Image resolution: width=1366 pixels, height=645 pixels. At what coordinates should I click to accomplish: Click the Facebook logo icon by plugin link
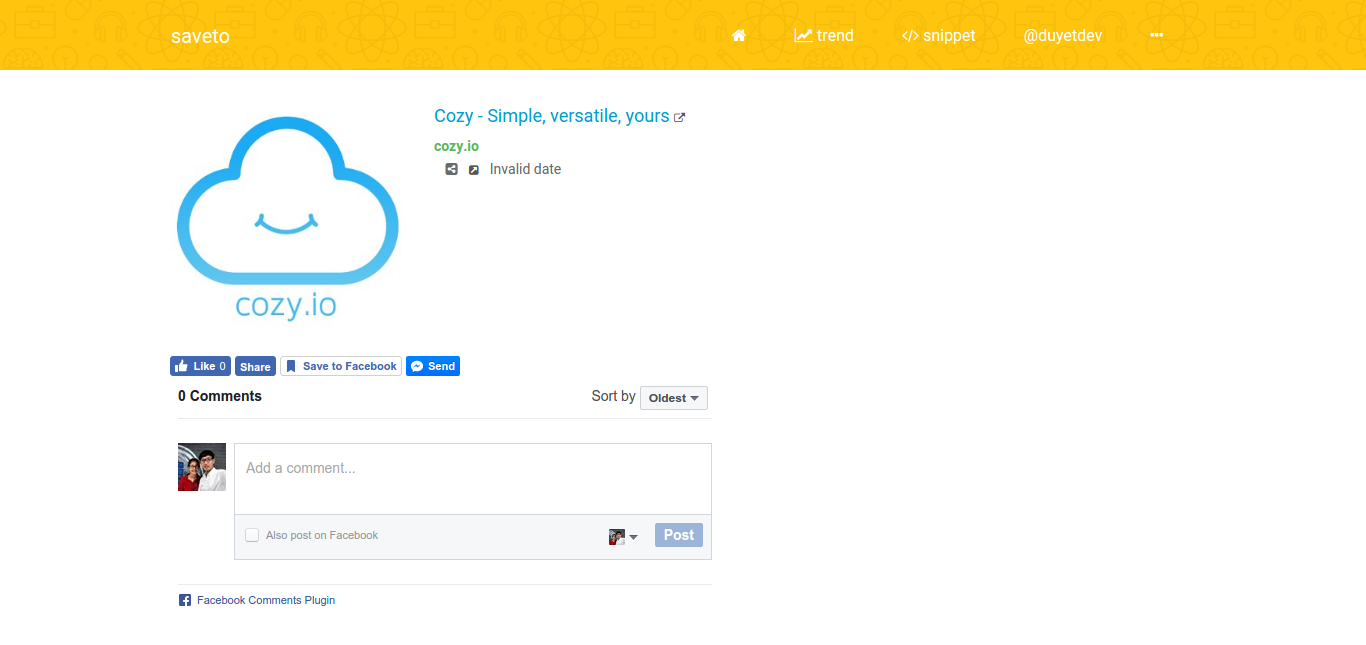coord(185,600)
